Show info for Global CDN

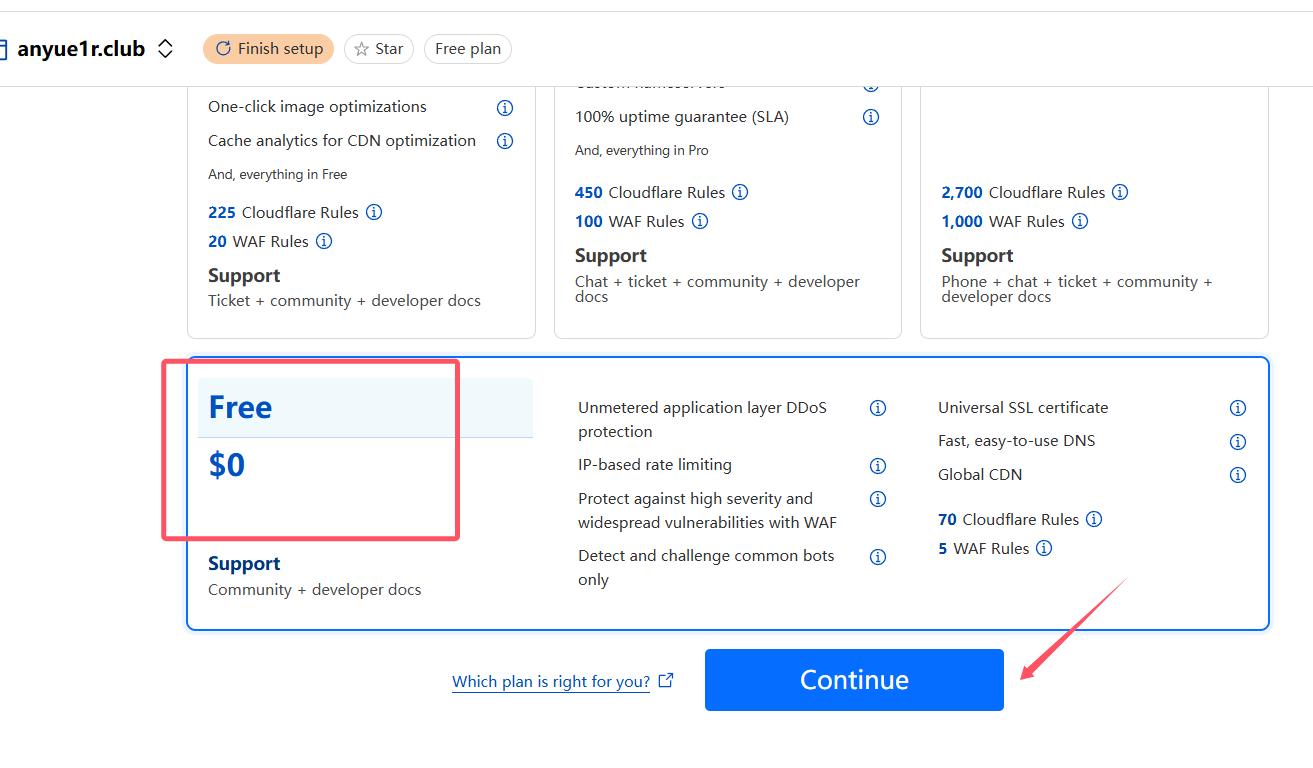(1238, 475)
